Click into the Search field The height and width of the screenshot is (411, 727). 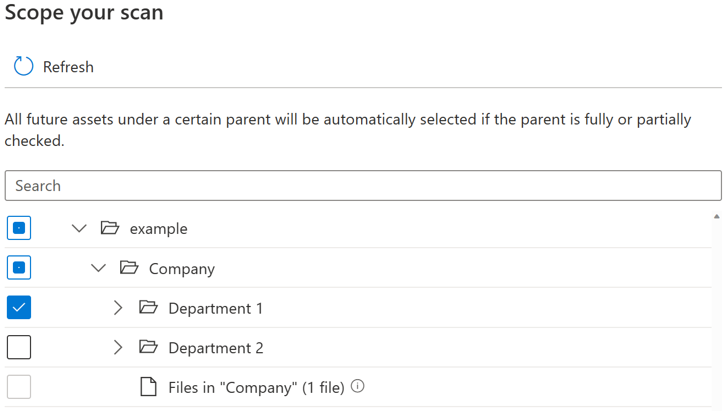(x=362, y=186)
